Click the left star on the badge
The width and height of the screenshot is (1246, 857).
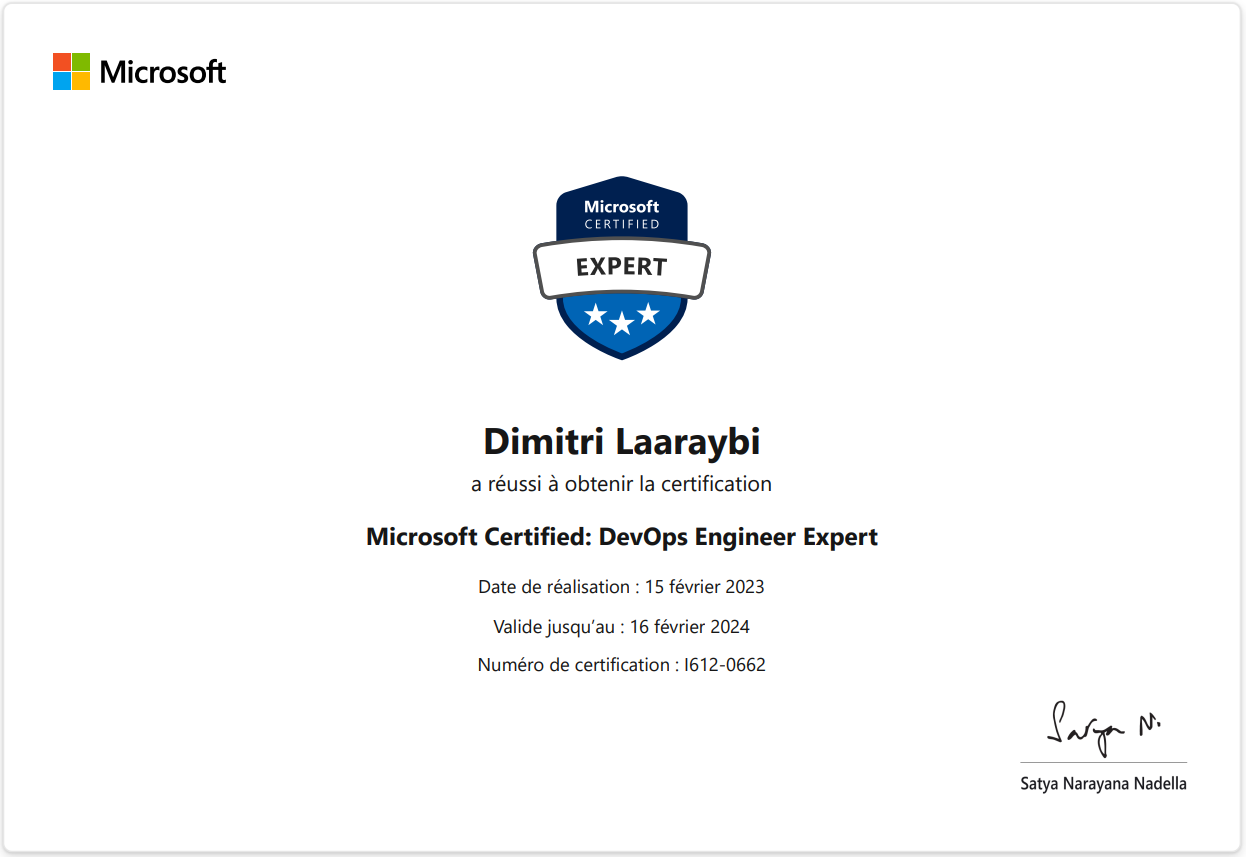[x=596, y=315]
